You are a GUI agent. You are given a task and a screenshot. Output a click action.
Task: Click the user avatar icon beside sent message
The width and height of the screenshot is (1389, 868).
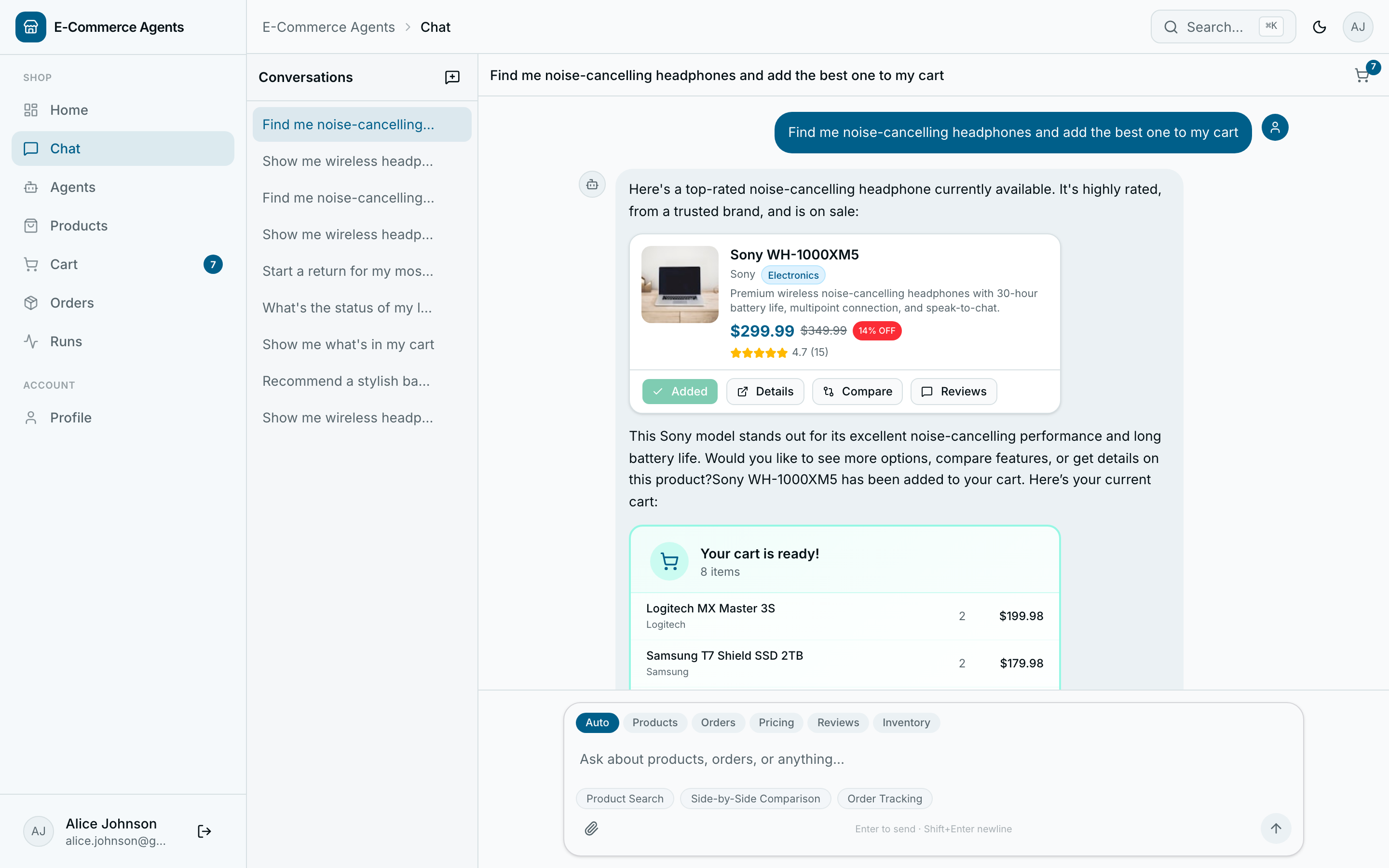tap(1275, 127)
